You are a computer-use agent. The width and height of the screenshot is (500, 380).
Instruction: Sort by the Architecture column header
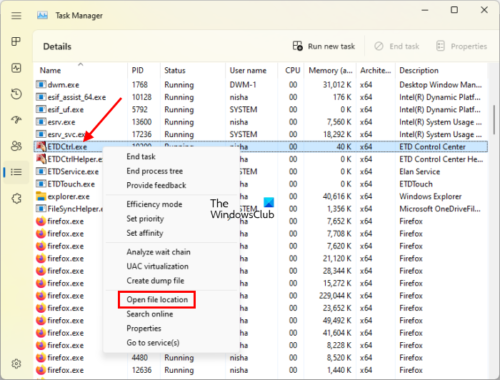pos(375,70)
